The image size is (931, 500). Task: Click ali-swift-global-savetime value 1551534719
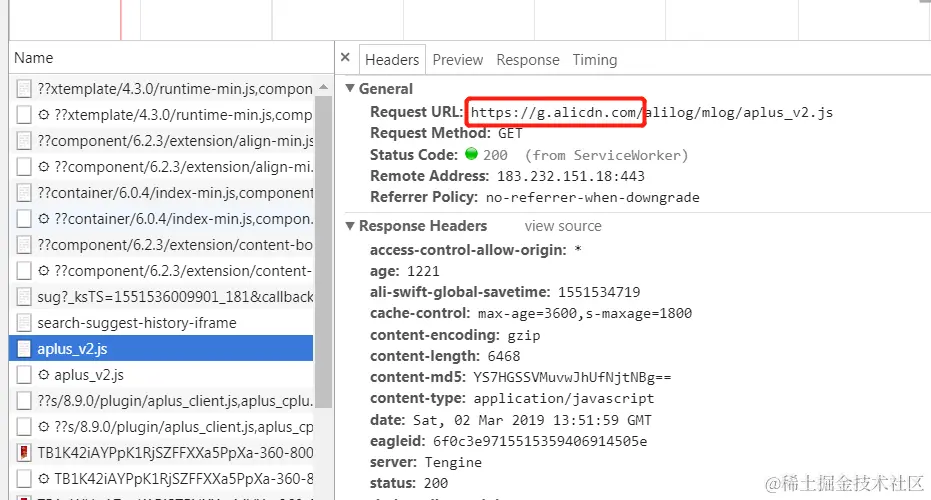[599, 292]
